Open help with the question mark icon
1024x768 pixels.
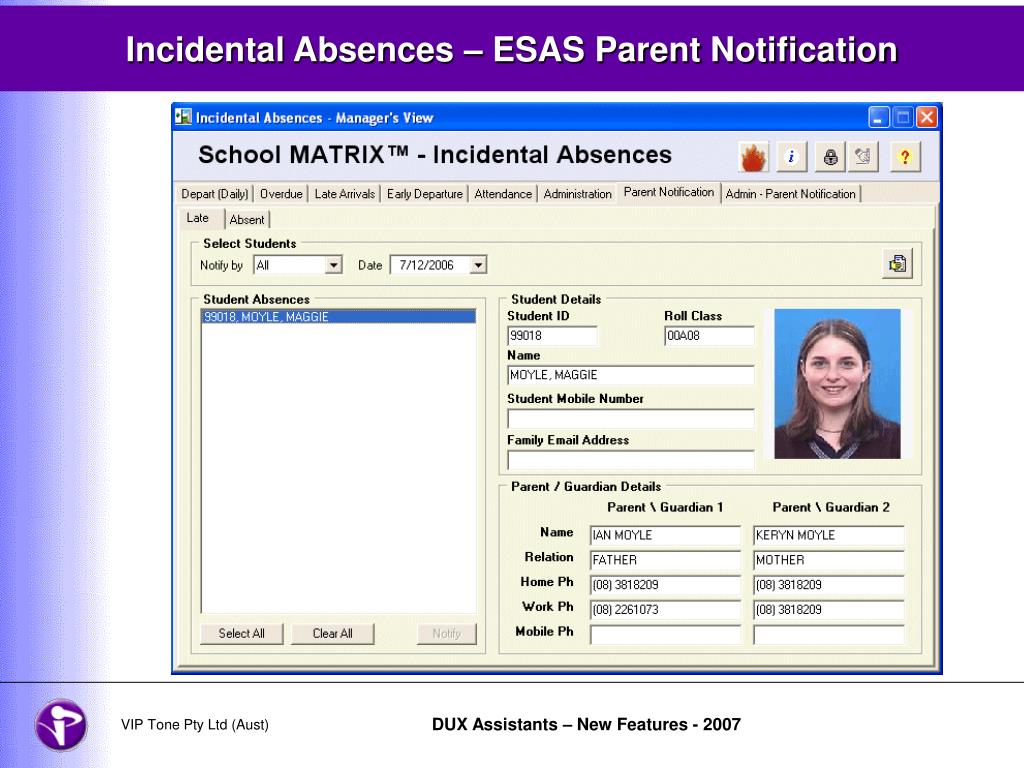905,157
